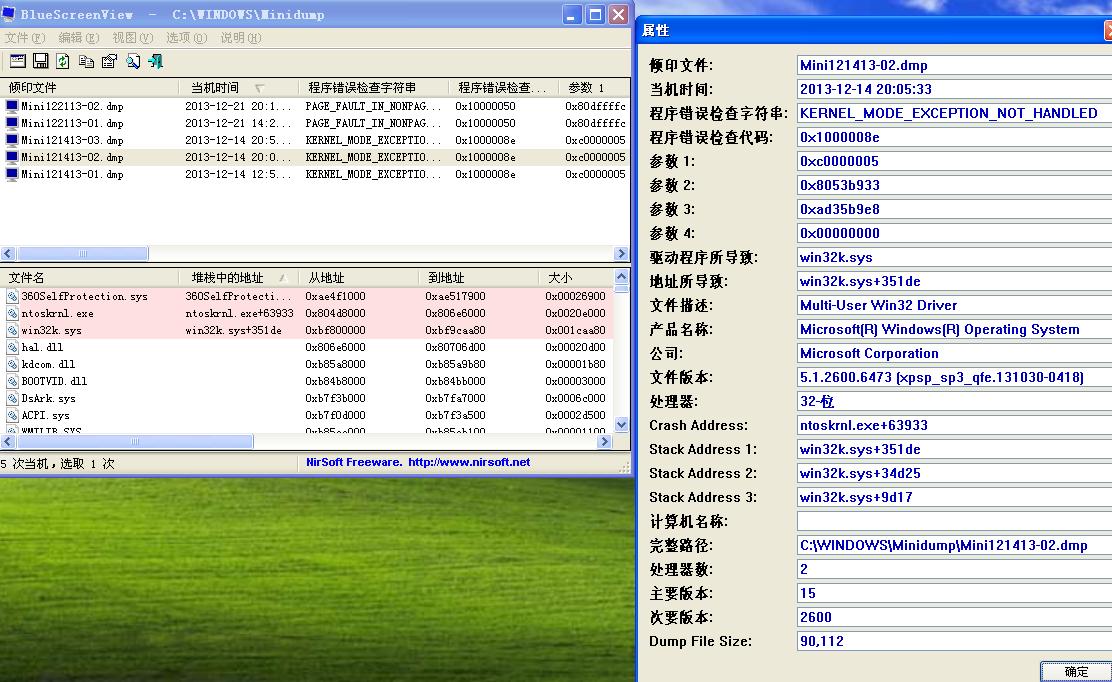Click the dump icon beside Mini122113-02.dmp
1112x682 pixels.
[x=11, y=106]
